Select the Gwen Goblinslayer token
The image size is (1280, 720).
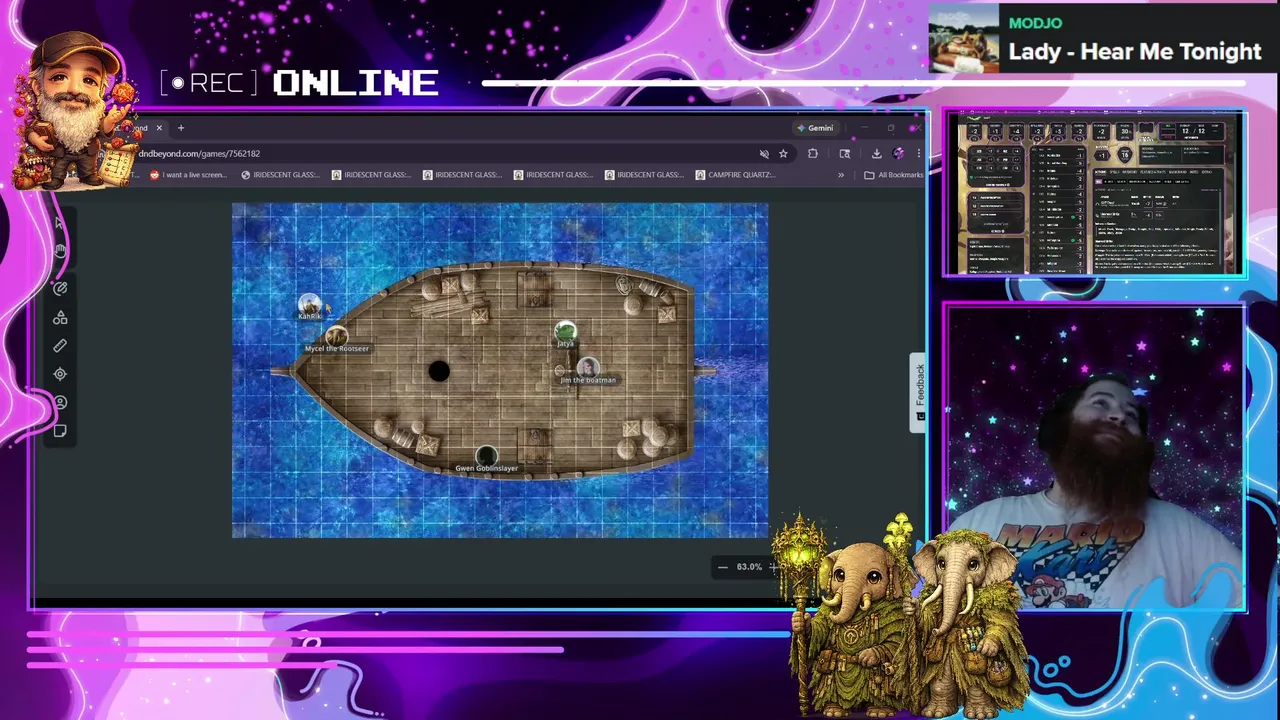486,456
